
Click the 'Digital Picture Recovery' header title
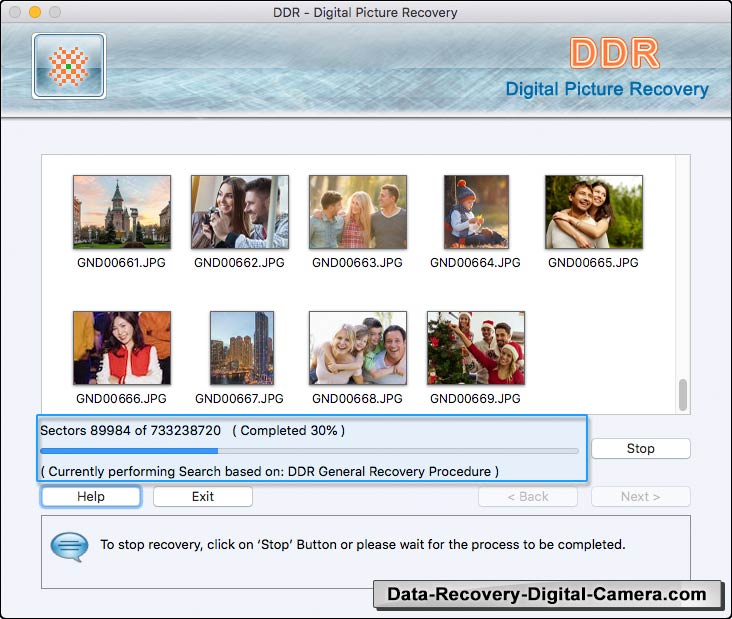click(x=607, y=89)
